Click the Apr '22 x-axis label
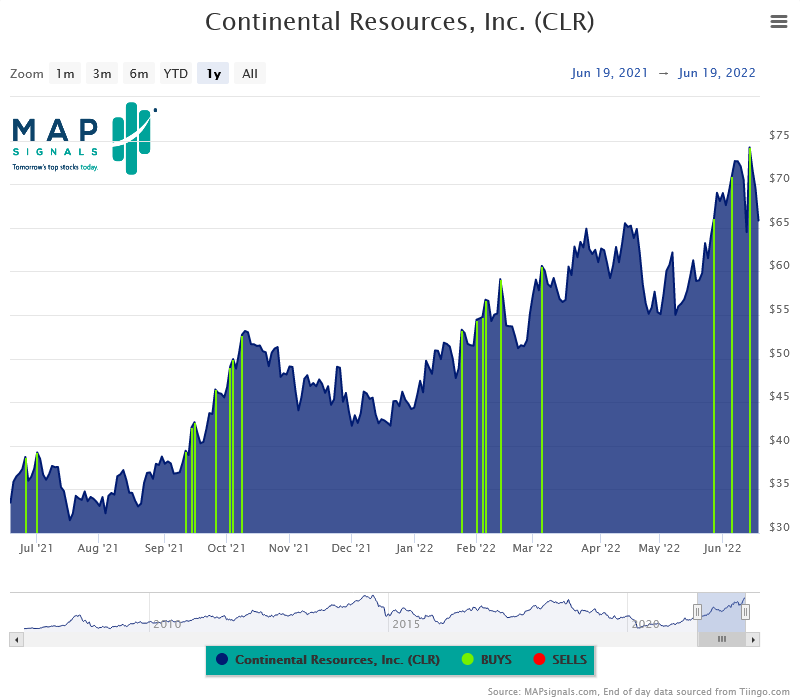 pyautogui.click(x=601, y=548)
